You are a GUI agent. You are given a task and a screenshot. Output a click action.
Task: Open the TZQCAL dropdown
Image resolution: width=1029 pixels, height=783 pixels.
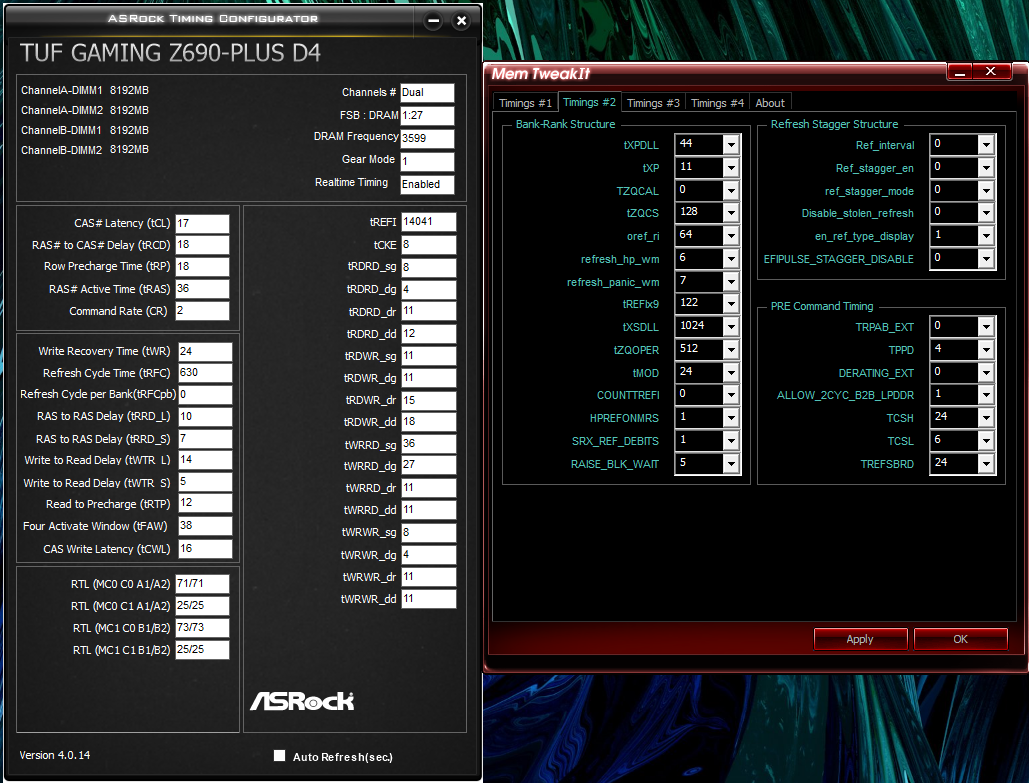(730, 190)
